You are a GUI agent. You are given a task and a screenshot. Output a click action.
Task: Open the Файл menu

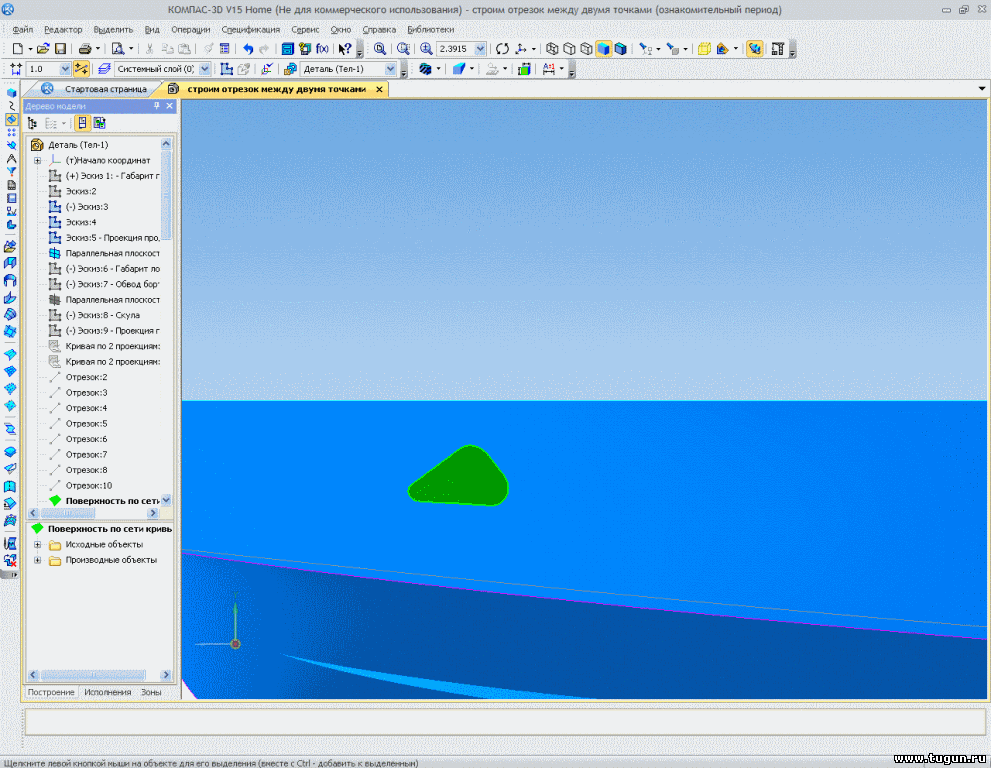23,29
